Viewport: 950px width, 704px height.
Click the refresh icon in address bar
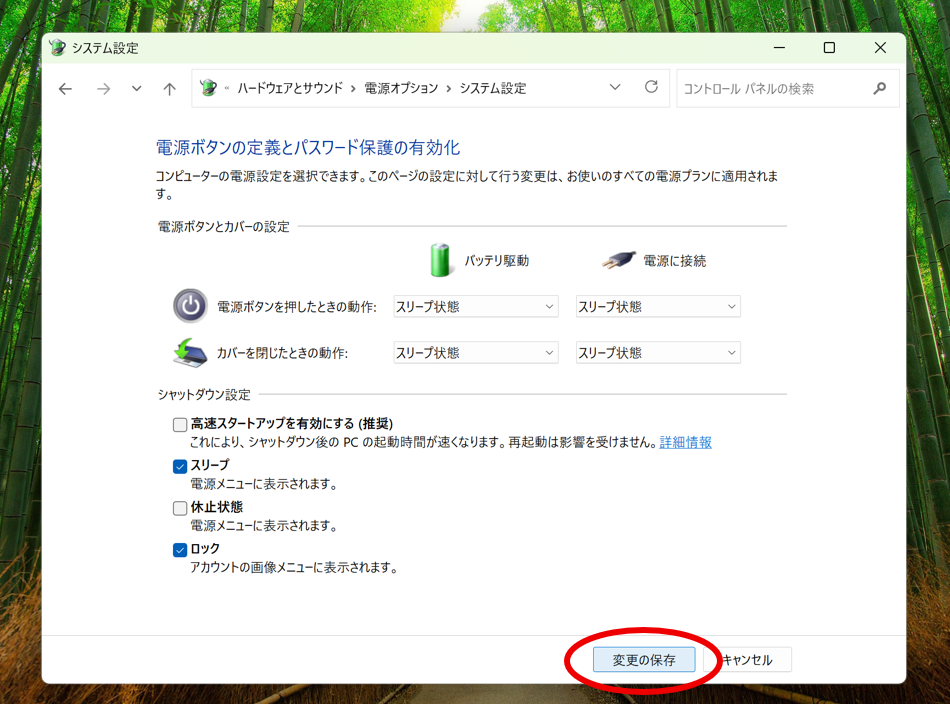[x=651, y=88]
